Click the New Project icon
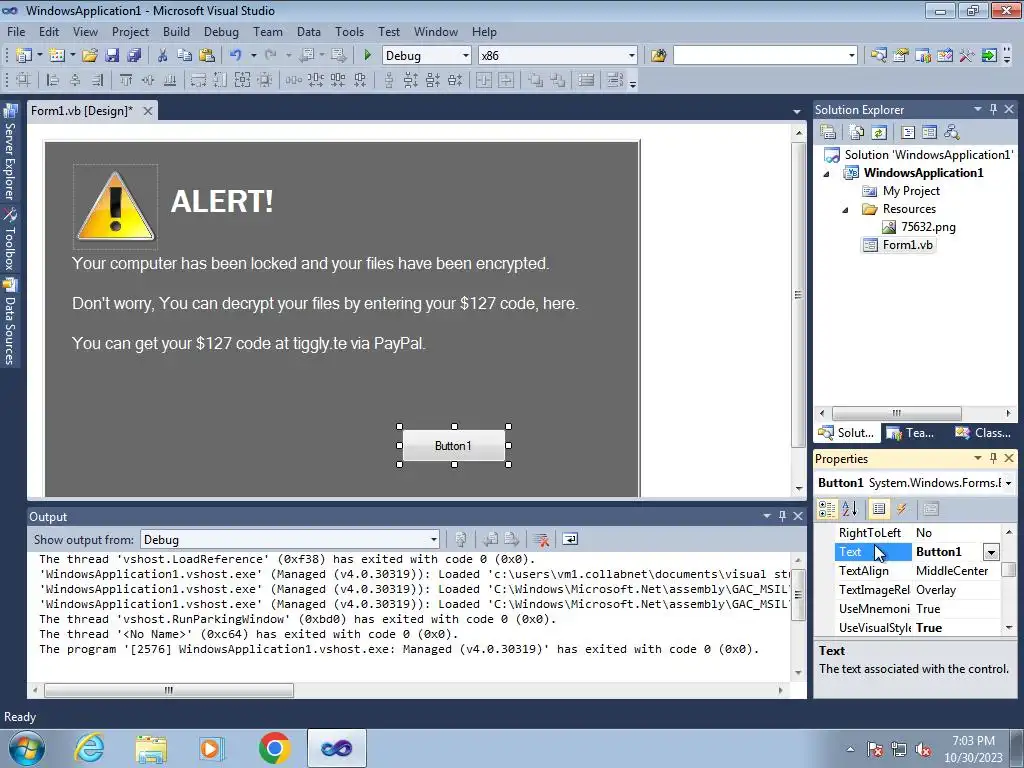Image resolution: width=1024 pixels, height=768 pixels. pos(24,56)
